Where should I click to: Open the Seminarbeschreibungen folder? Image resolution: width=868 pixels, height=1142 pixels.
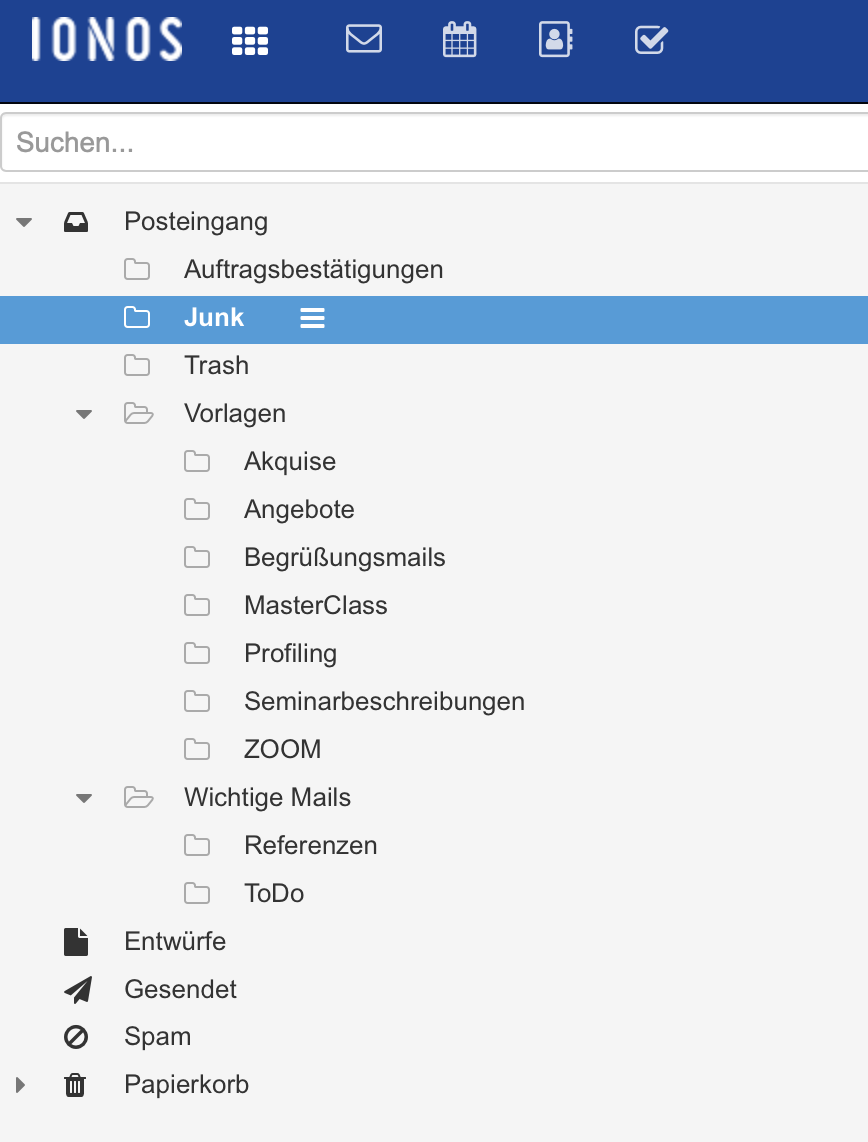[384, 701]
